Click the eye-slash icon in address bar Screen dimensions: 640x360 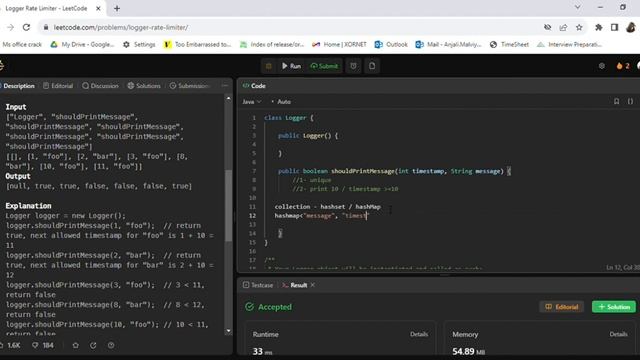(548, 27)
